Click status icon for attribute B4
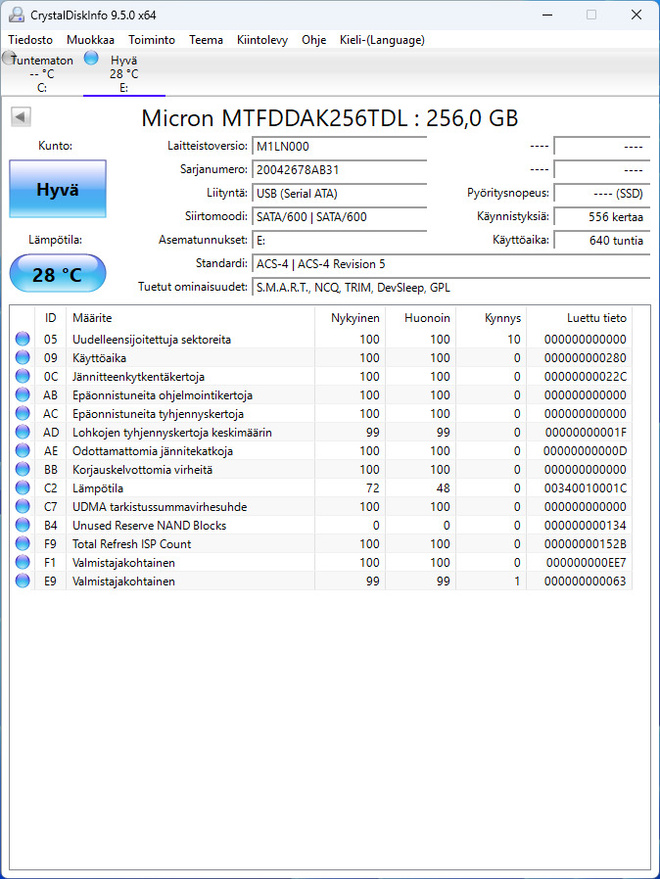The width and height of the screenshot is (660, 879). (x=22, y=525)
